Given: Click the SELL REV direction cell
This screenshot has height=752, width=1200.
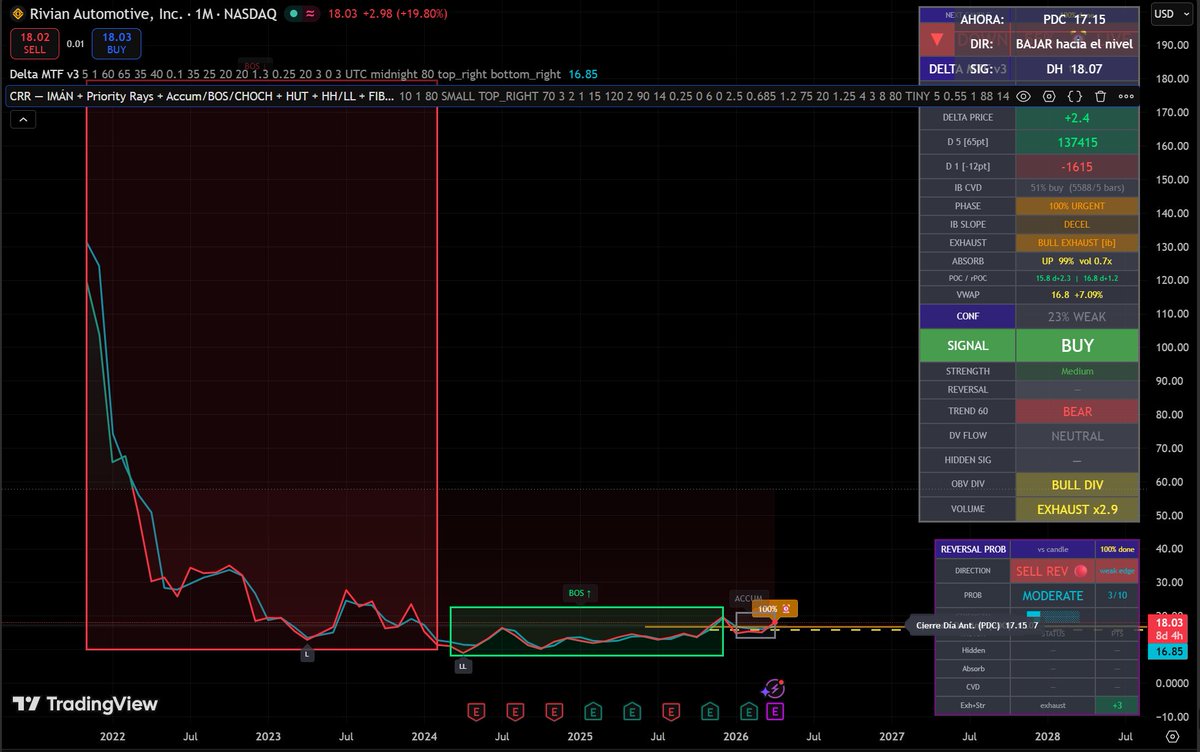Looking at the screenshot, I should pos(1051,571).
